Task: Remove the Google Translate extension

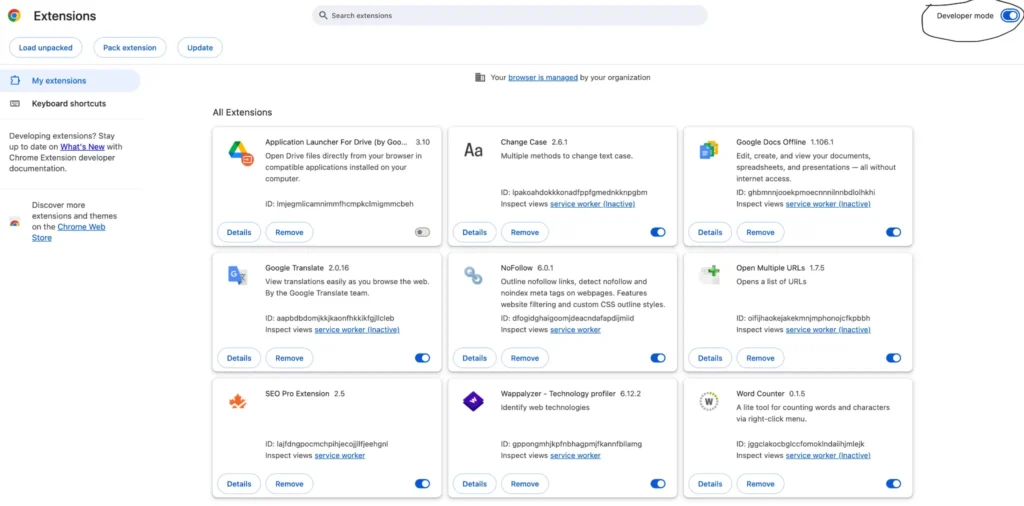Action: (x=289, y=358)
